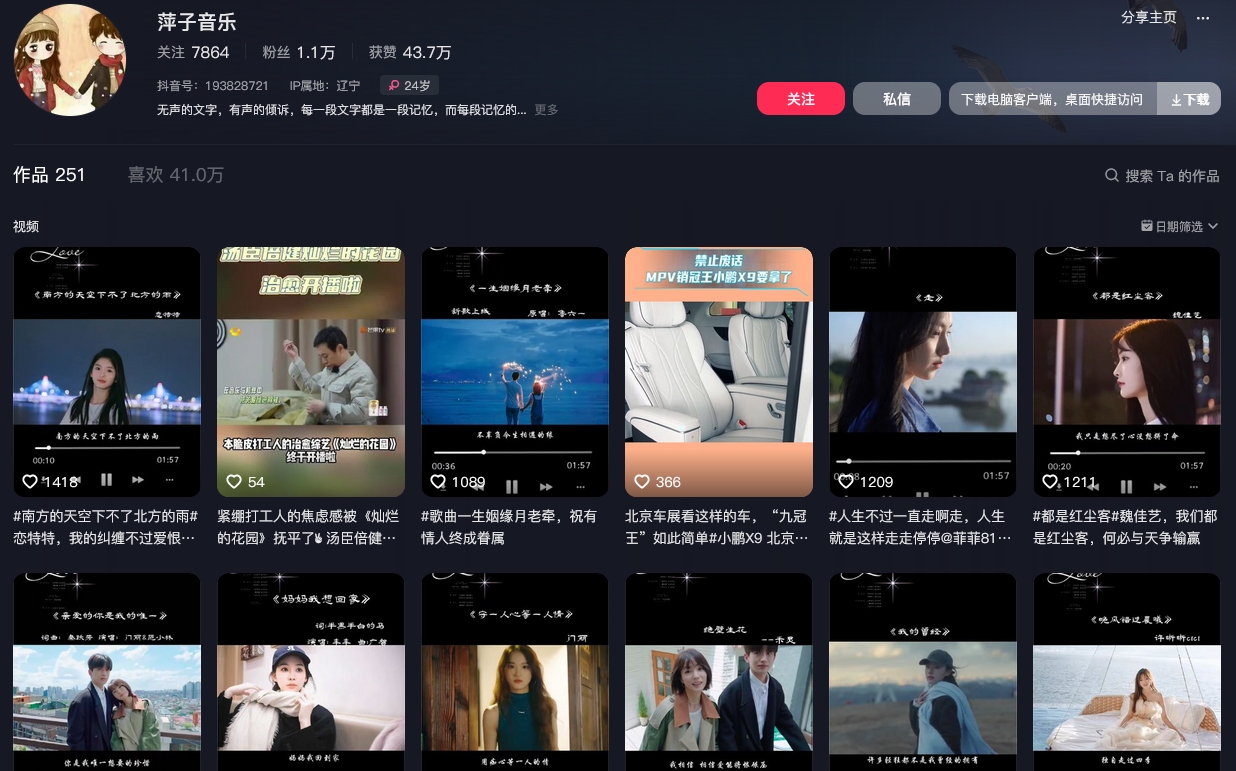This screenshot has width=1236, height=771.
Task: Click the red 关注 follow button
Action: (801, 99)
